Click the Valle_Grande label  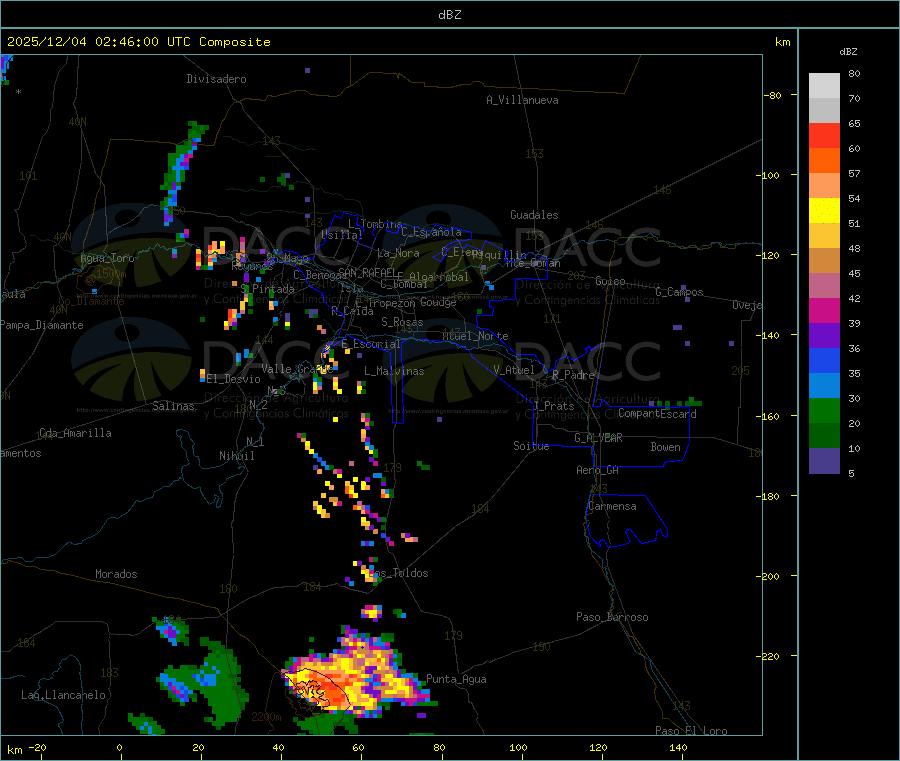coord(298,369)
